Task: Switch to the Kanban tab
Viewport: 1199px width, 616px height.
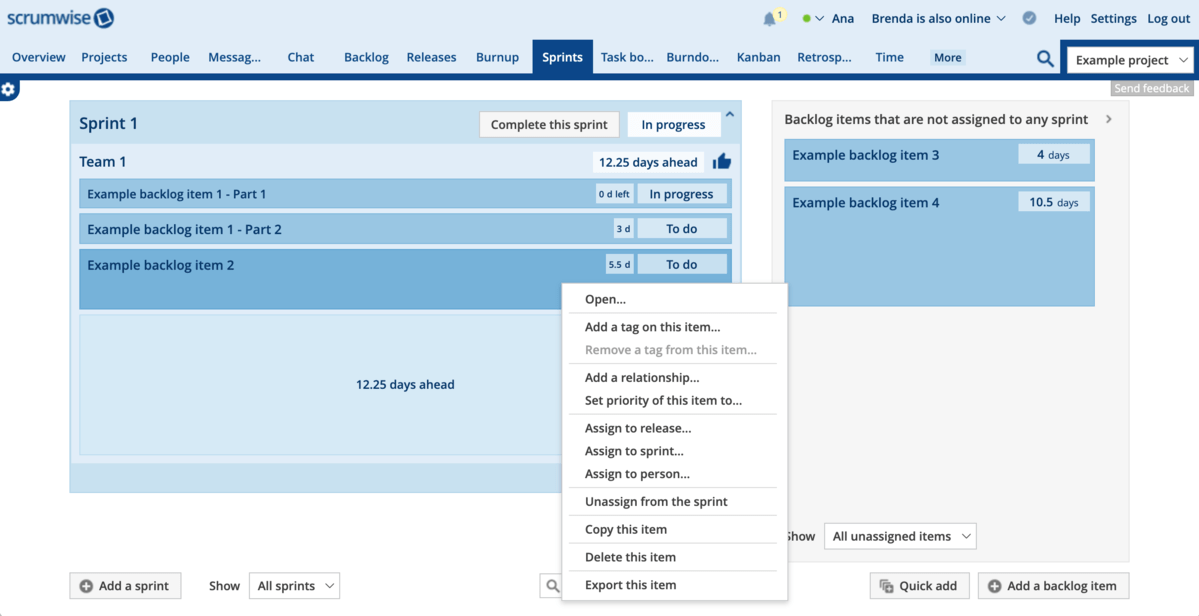Action: (x=758, y=57)
